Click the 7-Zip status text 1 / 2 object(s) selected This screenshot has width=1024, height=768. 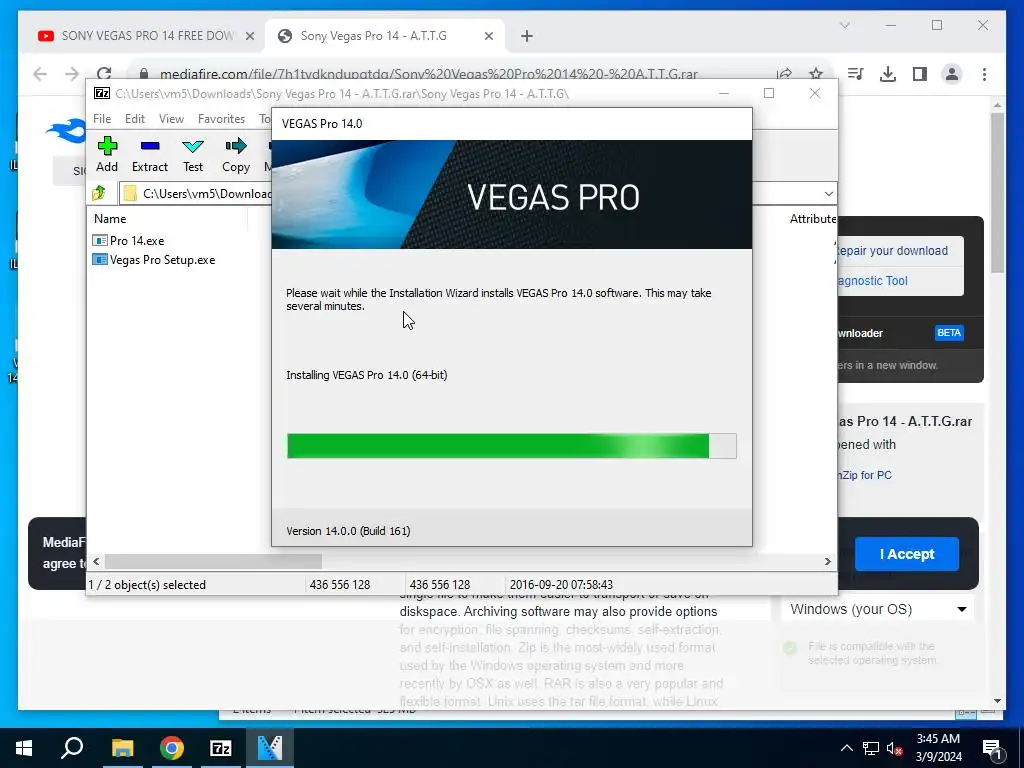(x=147, y=585)
